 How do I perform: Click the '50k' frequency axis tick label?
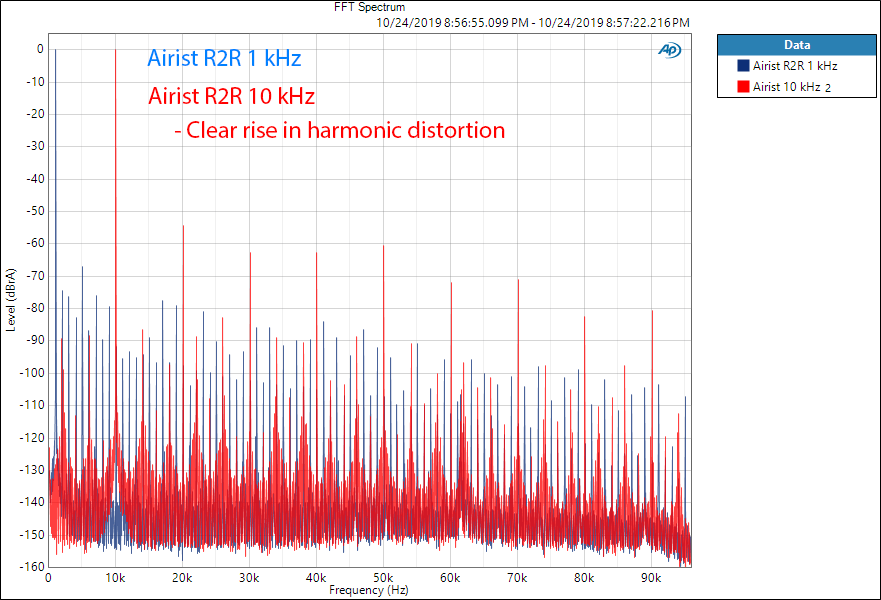click(383, 578)
